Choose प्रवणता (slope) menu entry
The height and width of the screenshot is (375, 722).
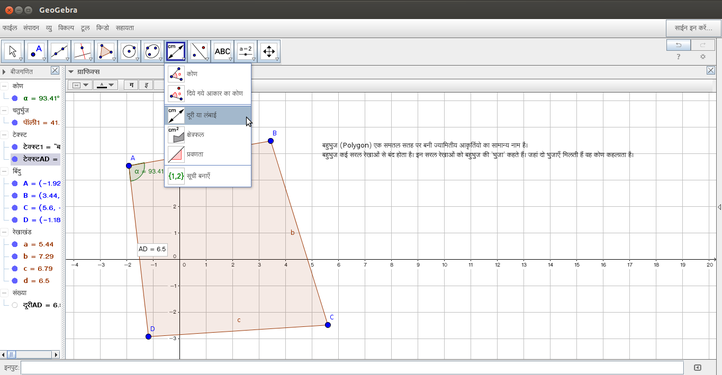[208, 154]
